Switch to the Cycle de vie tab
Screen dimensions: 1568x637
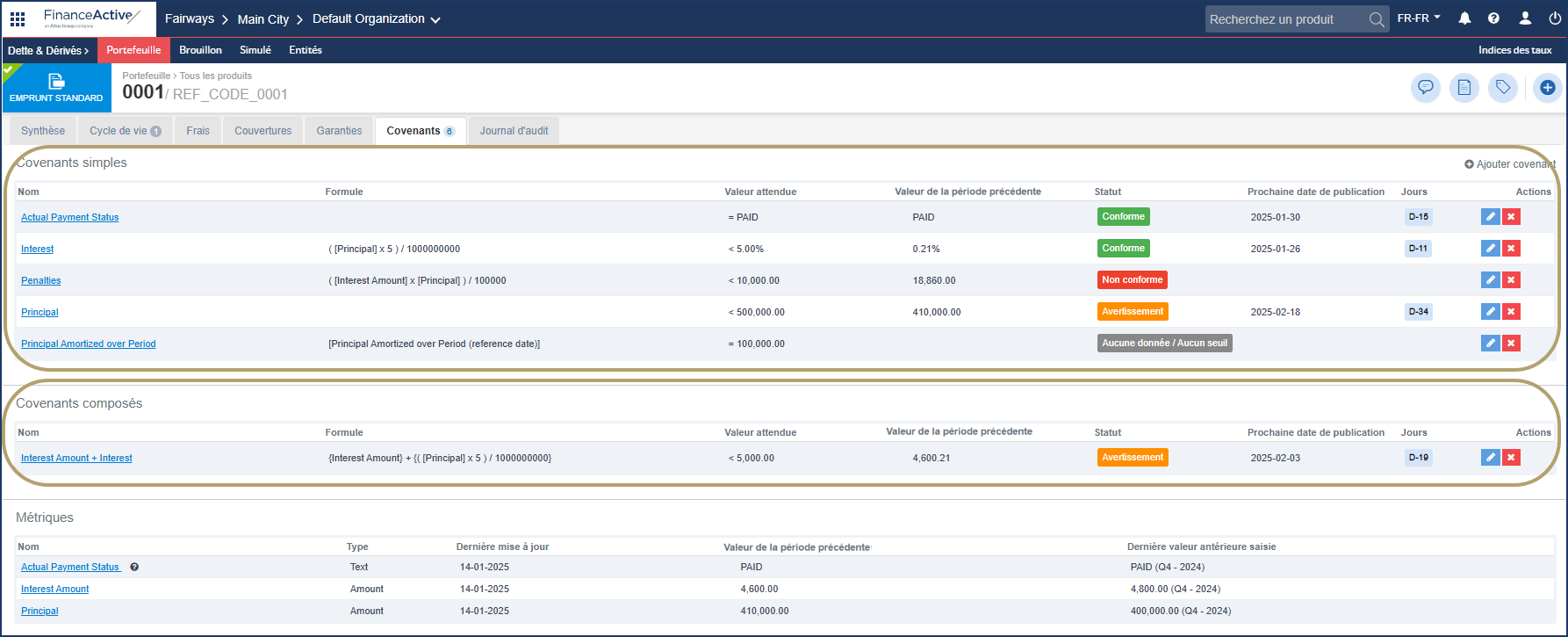pyautogui.click(x=125, y=131)
